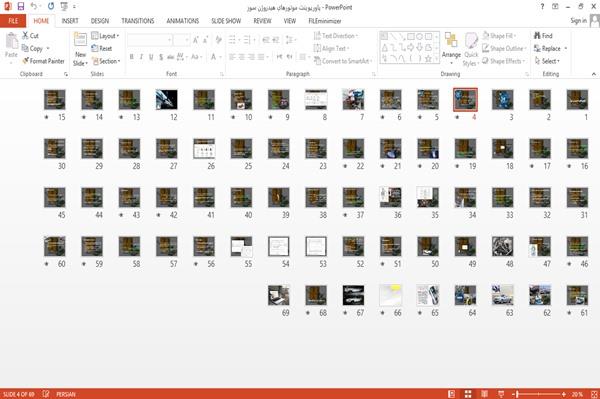Clear all formatting eraser icon
This screenshot has height=399, width=600.
click(218, 40)
